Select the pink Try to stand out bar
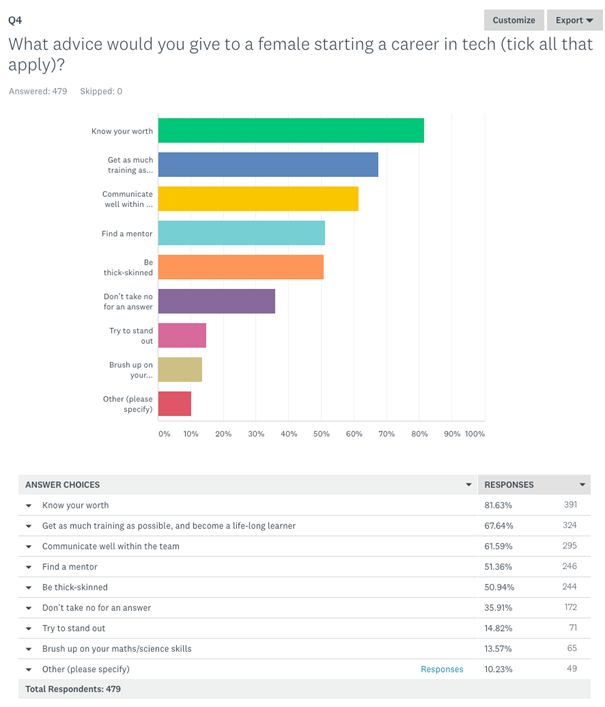The width and height of the screenshot is (605, 707). tap(182, 335)
